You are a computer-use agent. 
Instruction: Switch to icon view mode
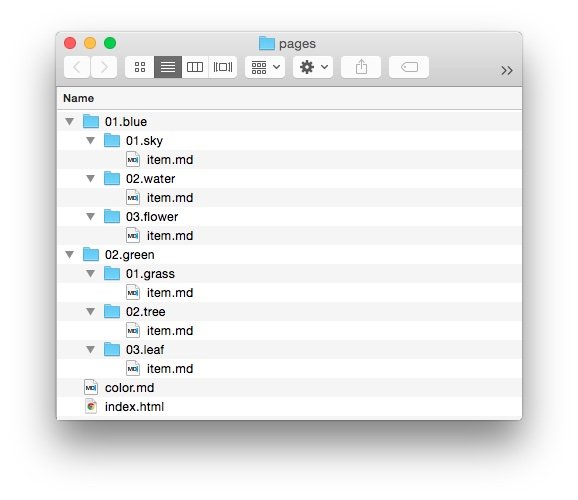[x=140, y=67]
